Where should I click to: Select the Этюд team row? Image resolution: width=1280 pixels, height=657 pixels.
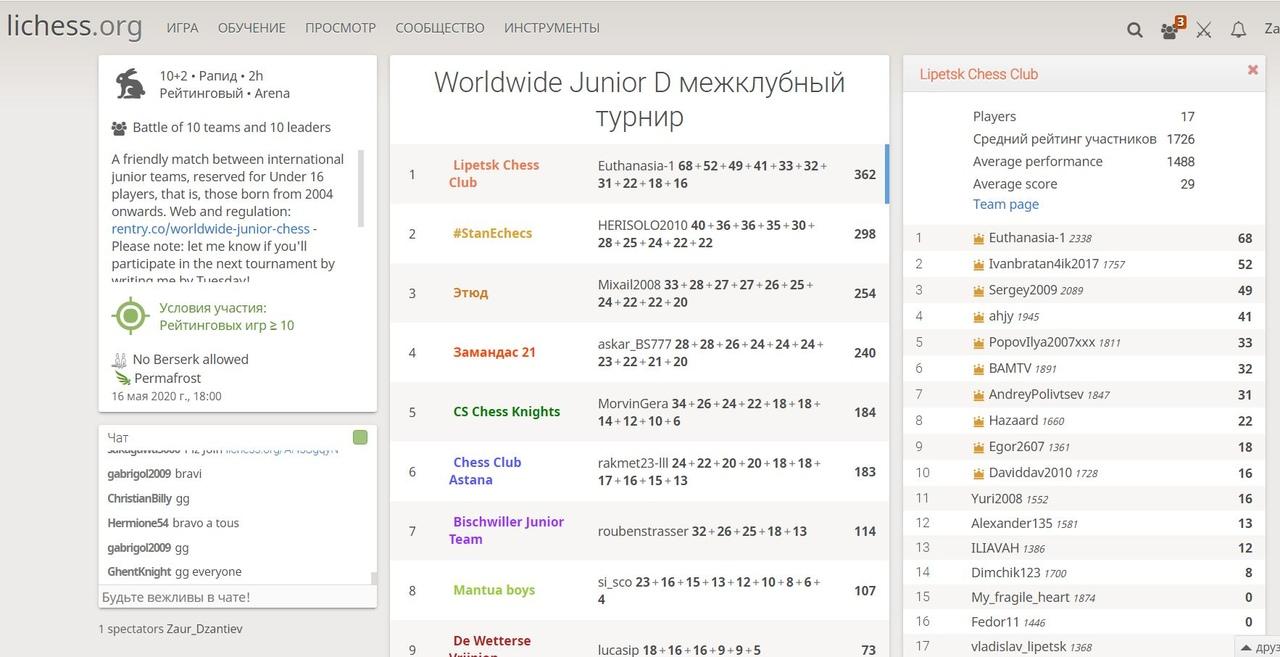coord(639,293)
